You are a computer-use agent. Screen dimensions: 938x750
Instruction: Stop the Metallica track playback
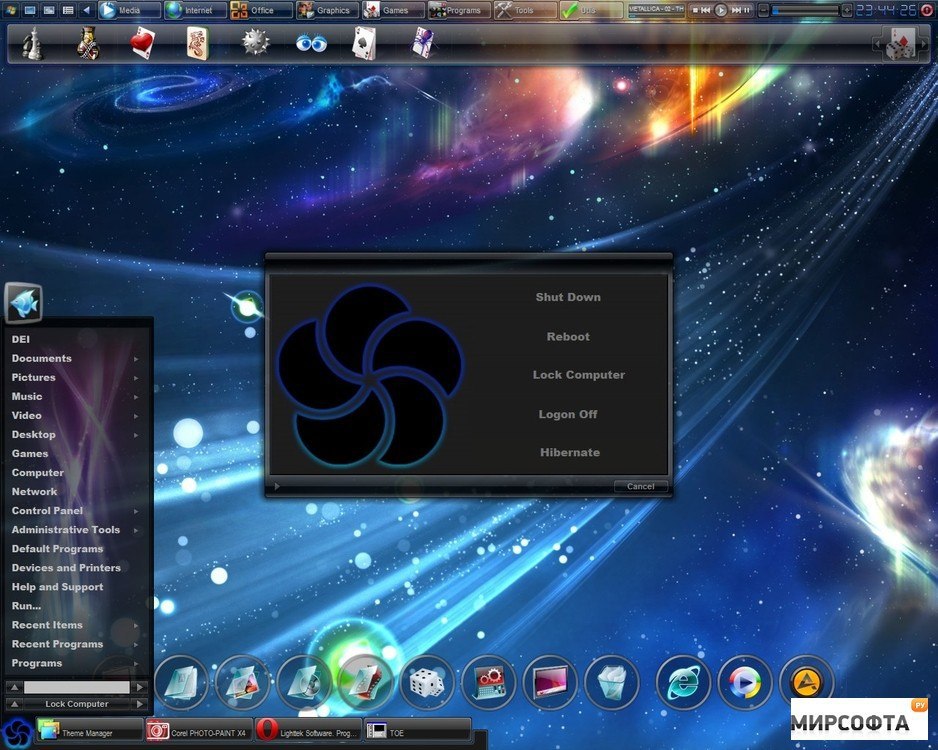point(695,10)
